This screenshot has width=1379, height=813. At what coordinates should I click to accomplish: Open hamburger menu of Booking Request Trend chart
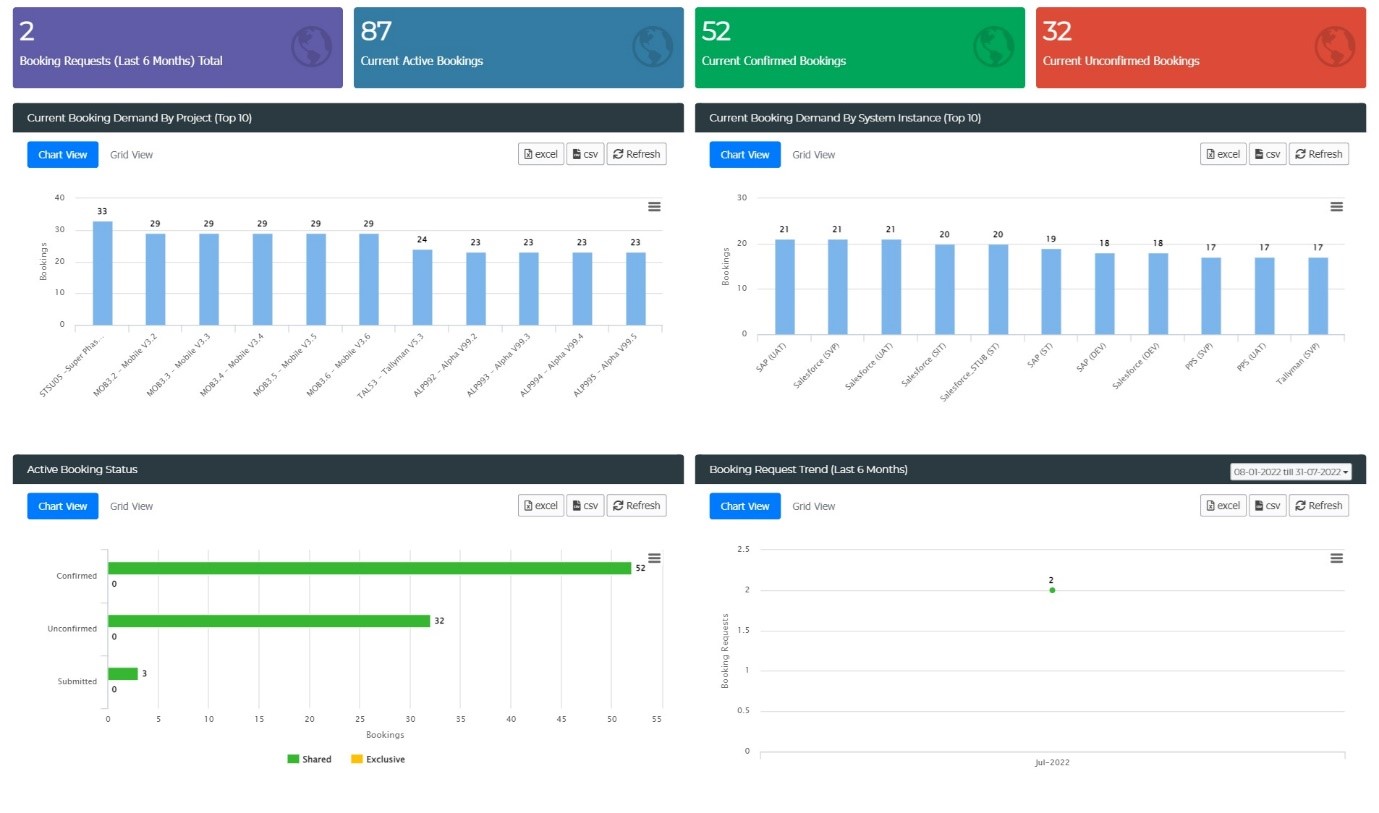(x=1336, y=558)
